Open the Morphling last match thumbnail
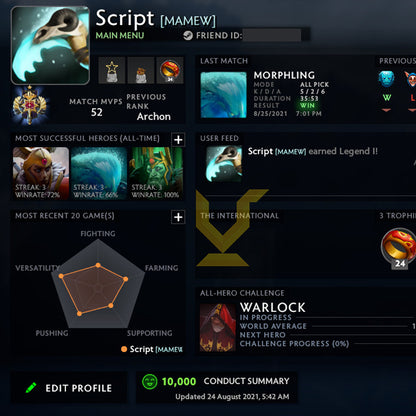Screen dimensions: 416x416 click(223, 95)
